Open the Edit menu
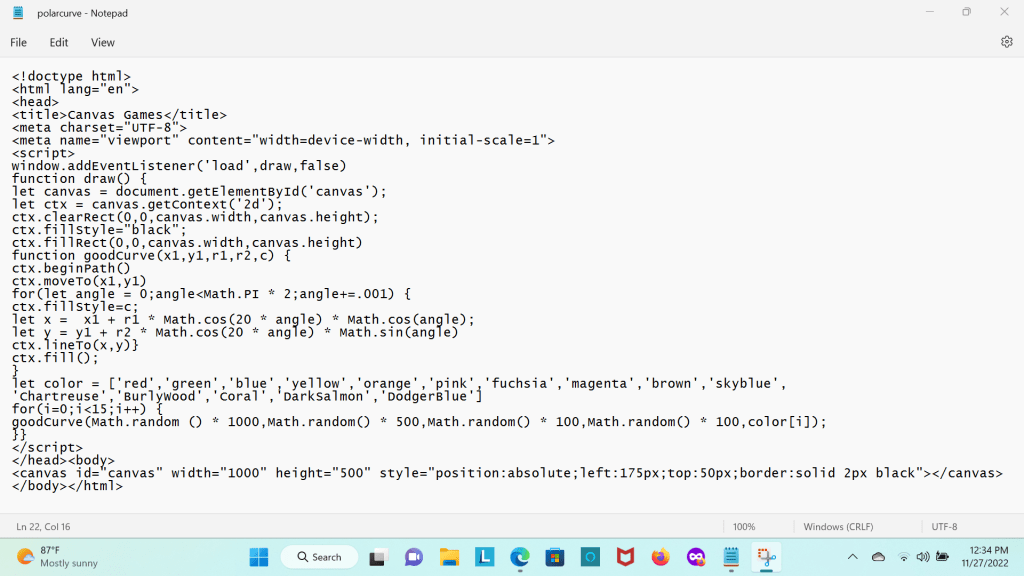The width and height of the screenshot is (1024, 576). (x=59, y=43)
